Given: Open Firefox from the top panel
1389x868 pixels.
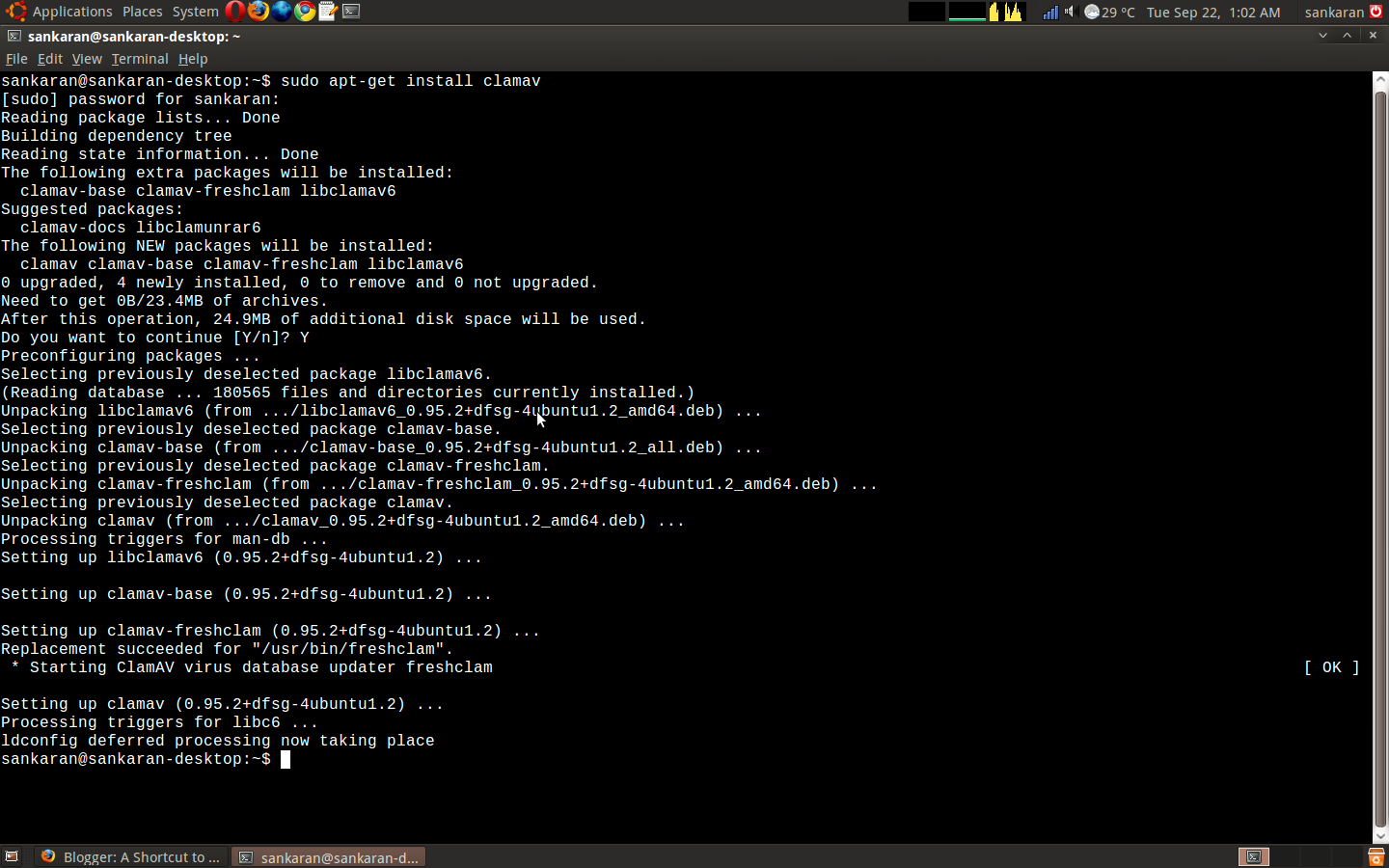Looking at the screenshot, I should (x=259, y=12).
